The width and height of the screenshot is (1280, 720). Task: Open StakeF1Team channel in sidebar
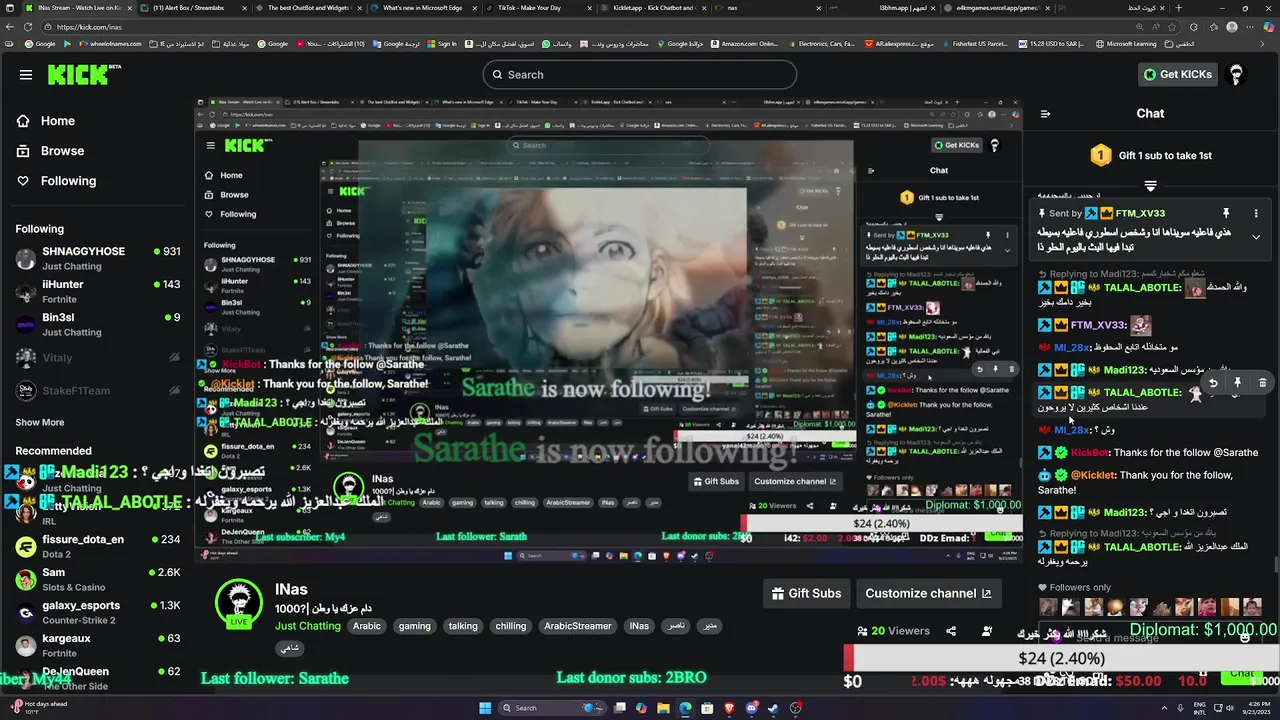[x=97, y=391]
